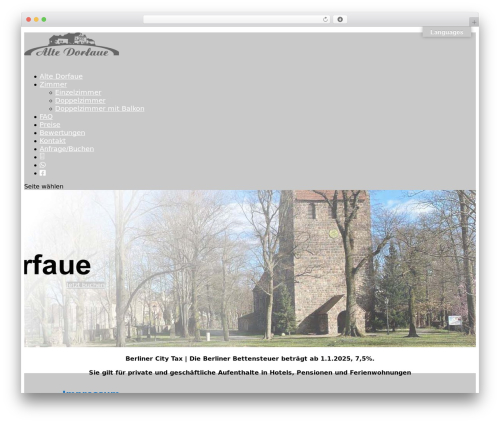500x423 pixels.
Task: Open Doppelzimmer mit Balkon page
Action: (x=100, y=109)
